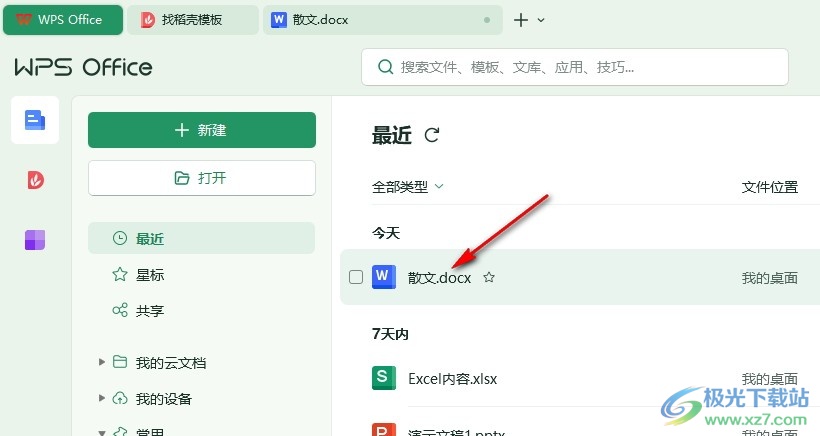Open the 我的设备 item
The height and width of the screenshot is (436, 820).
pyautogui.click(x=164, y=399)
